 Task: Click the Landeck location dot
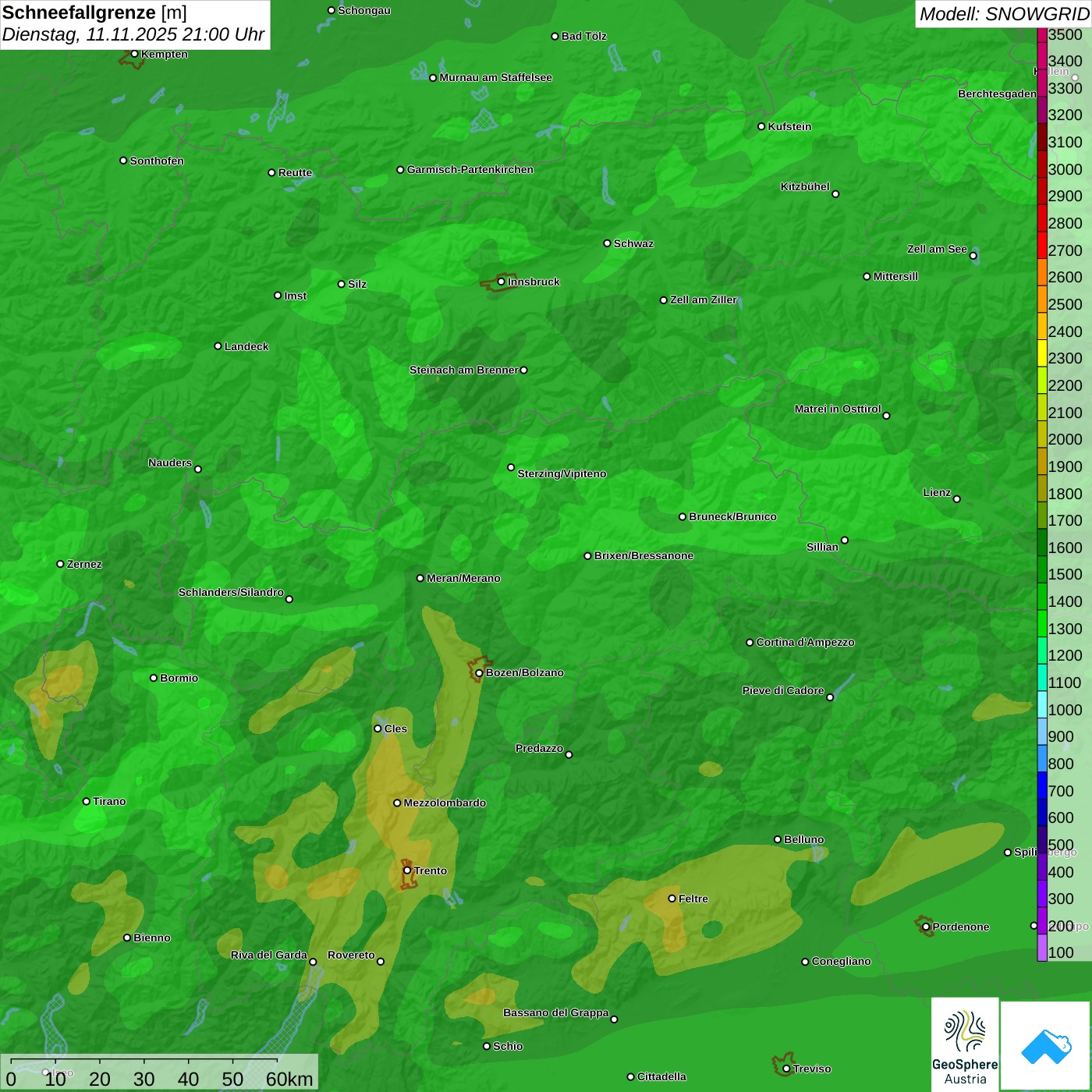pyautogui.click(x=218, y=346)
